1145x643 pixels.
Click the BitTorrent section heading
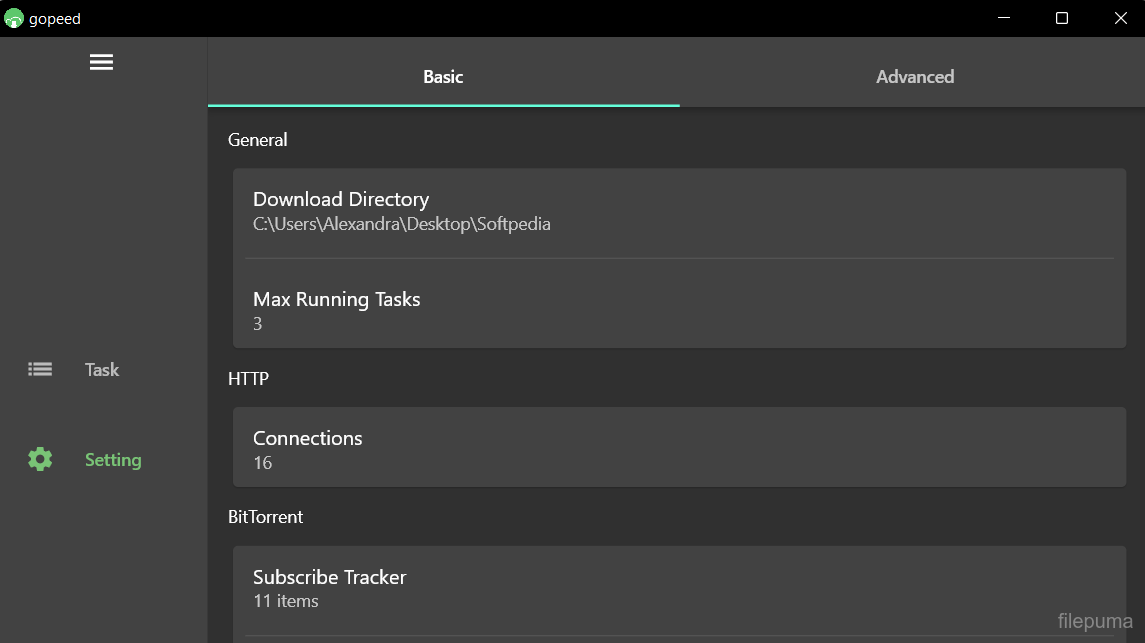(x=265, y=517)
